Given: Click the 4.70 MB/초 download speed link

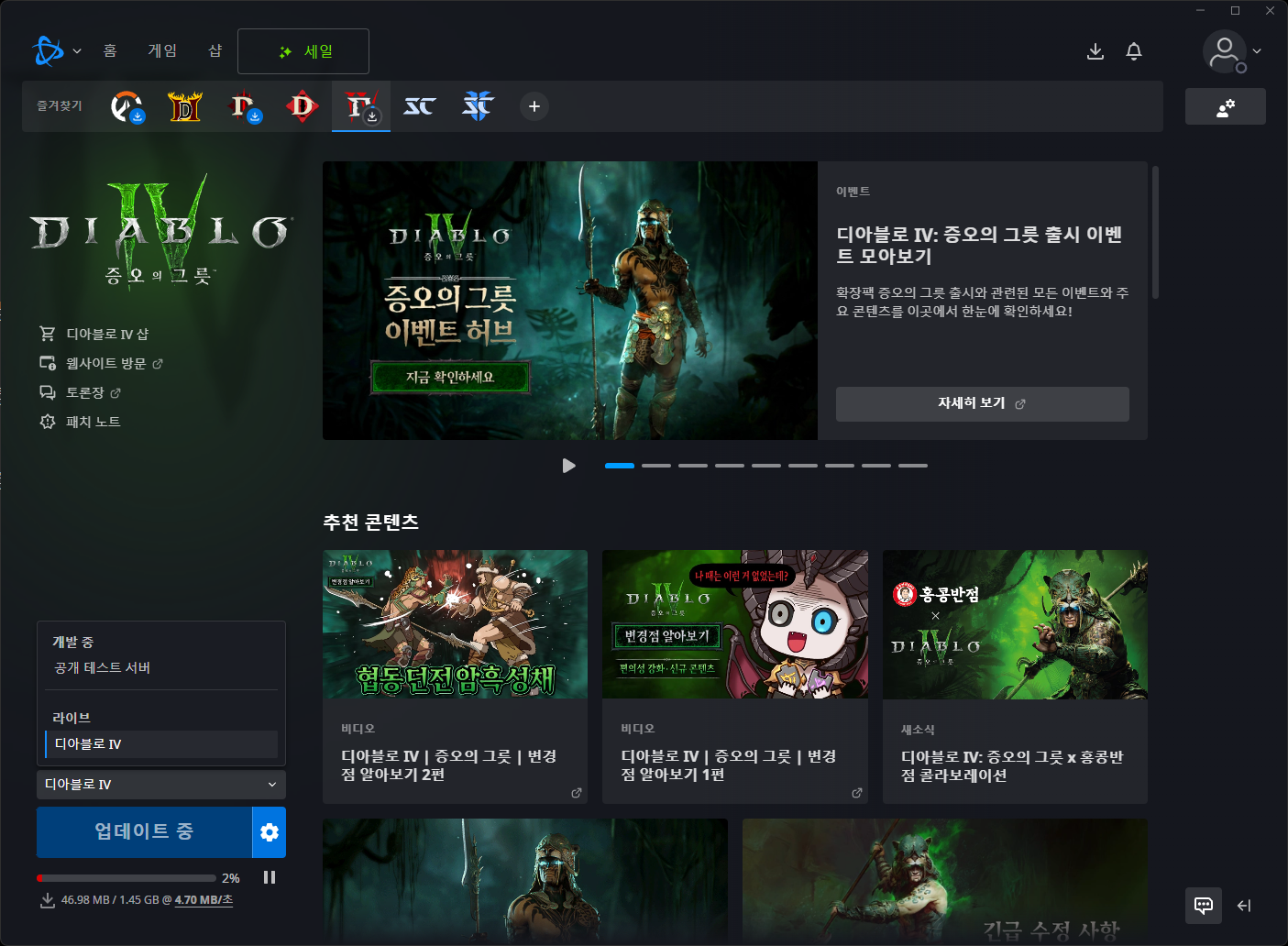Looking at the screenshot, I should click(x=204, y=900).
